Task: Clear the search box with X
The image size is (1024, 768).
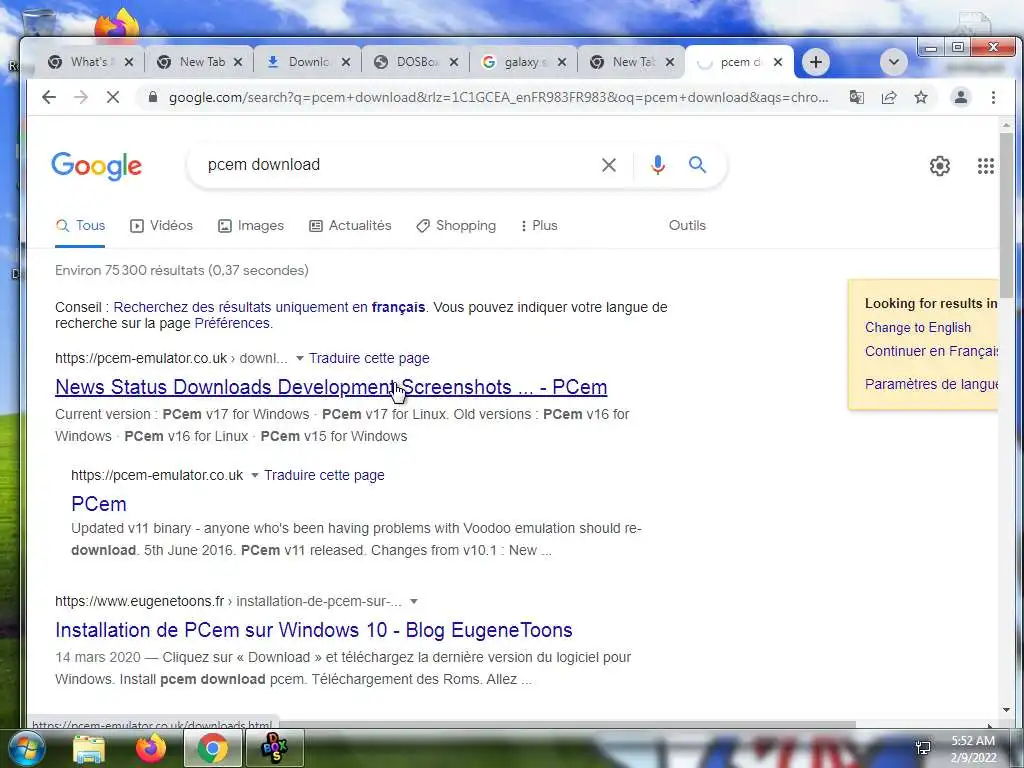Action: pos(609,165)
